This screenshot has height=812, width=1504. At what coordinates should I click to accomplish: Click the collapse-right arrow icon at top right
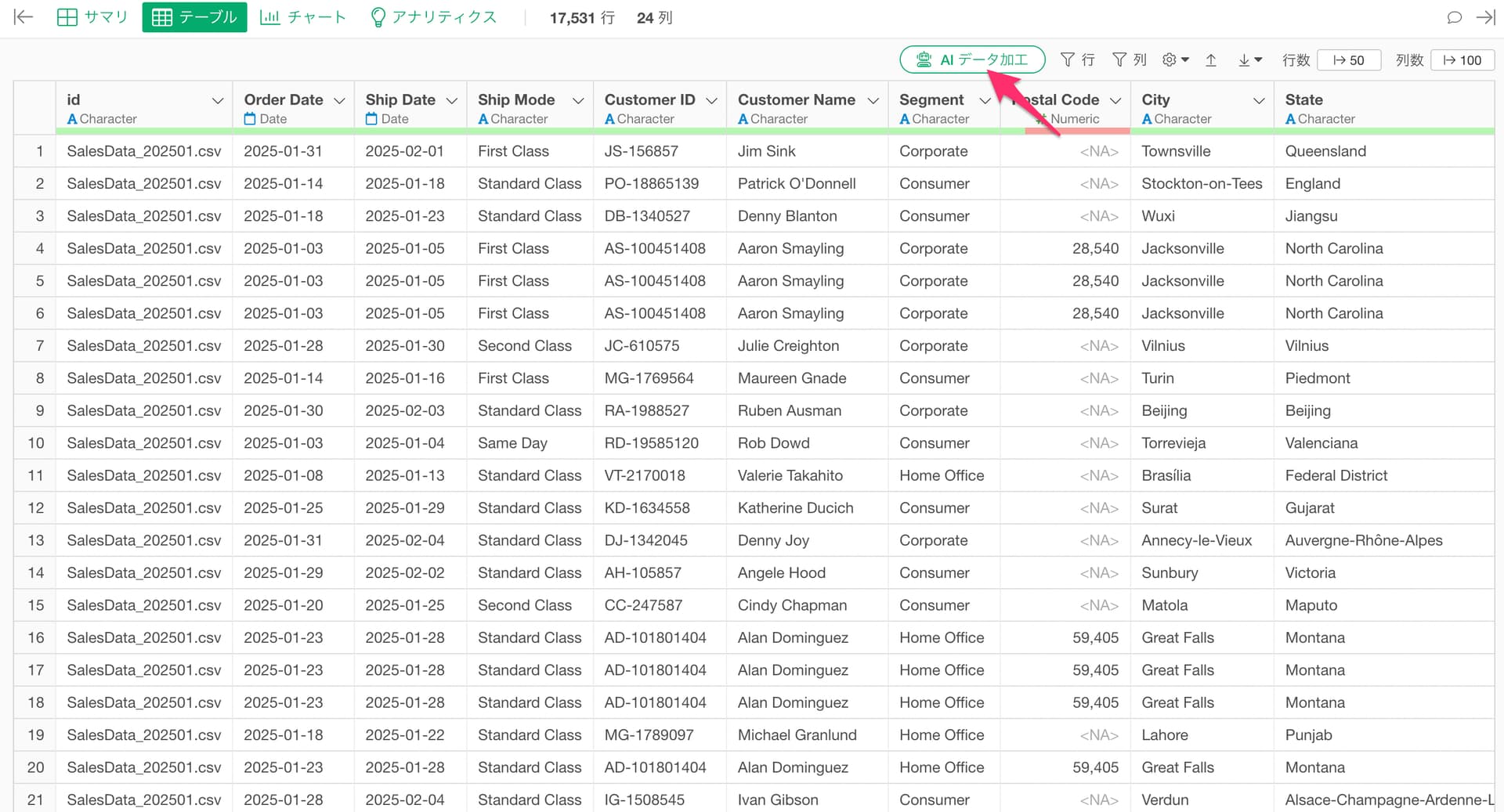pos(1485,17)
